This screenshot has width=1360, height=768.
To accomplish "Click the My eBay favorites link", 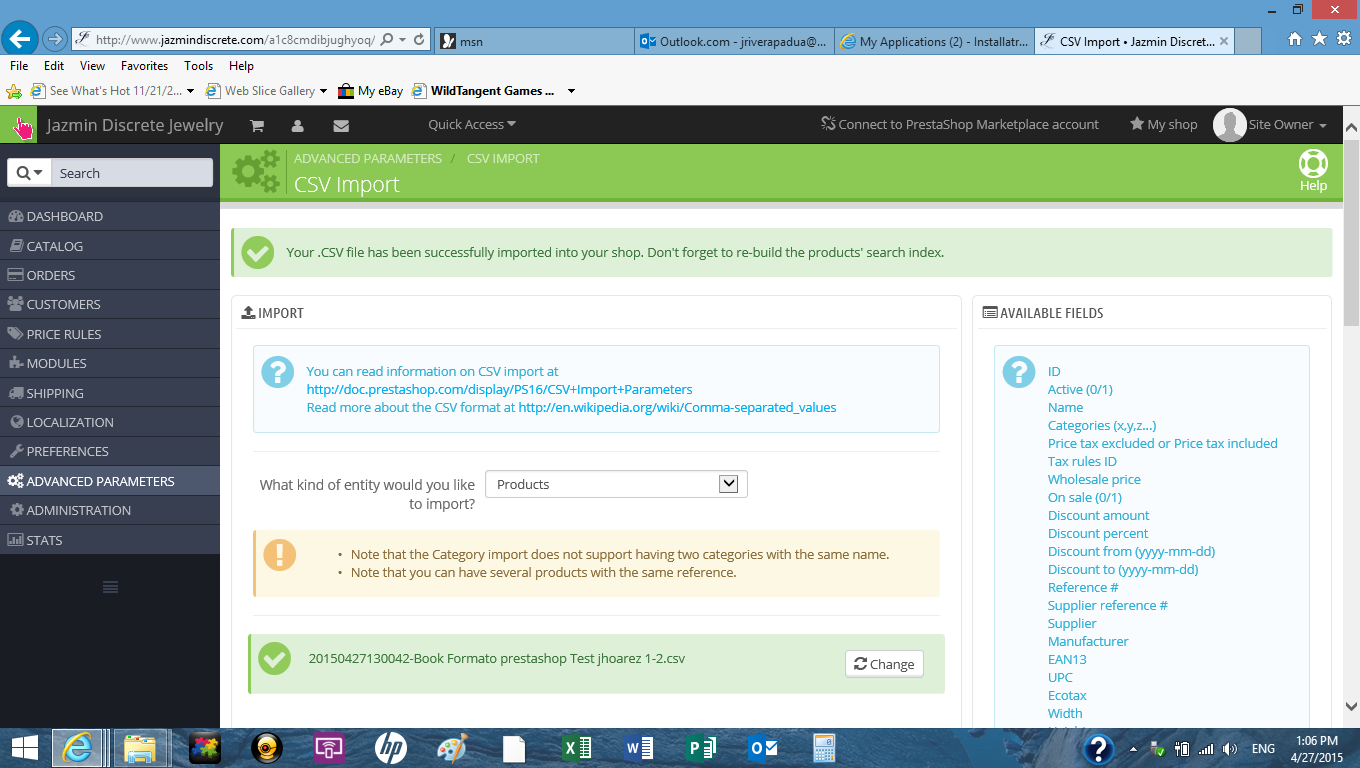I will (370, 91).
